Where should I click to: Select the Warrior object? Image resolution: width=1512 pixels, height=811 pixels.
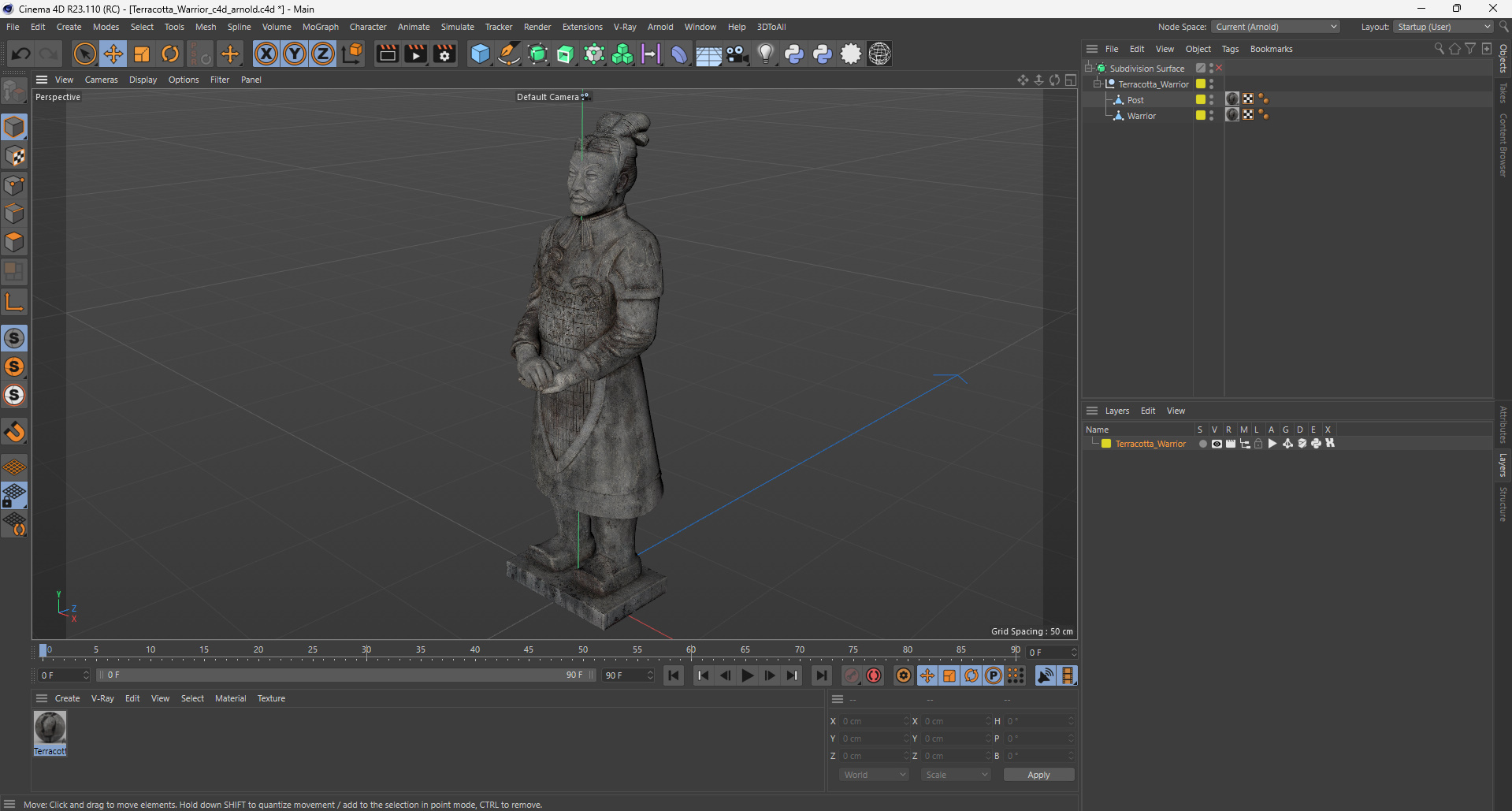tap(1141, 116)
